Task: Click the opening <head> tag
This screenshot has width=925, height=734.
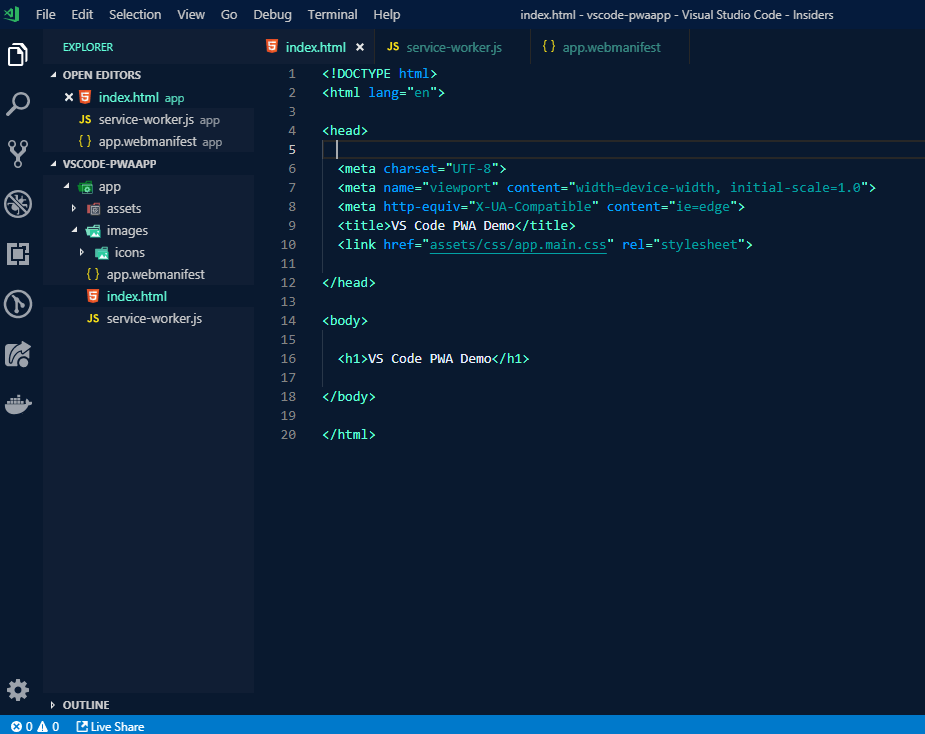Action: point(345,130)
